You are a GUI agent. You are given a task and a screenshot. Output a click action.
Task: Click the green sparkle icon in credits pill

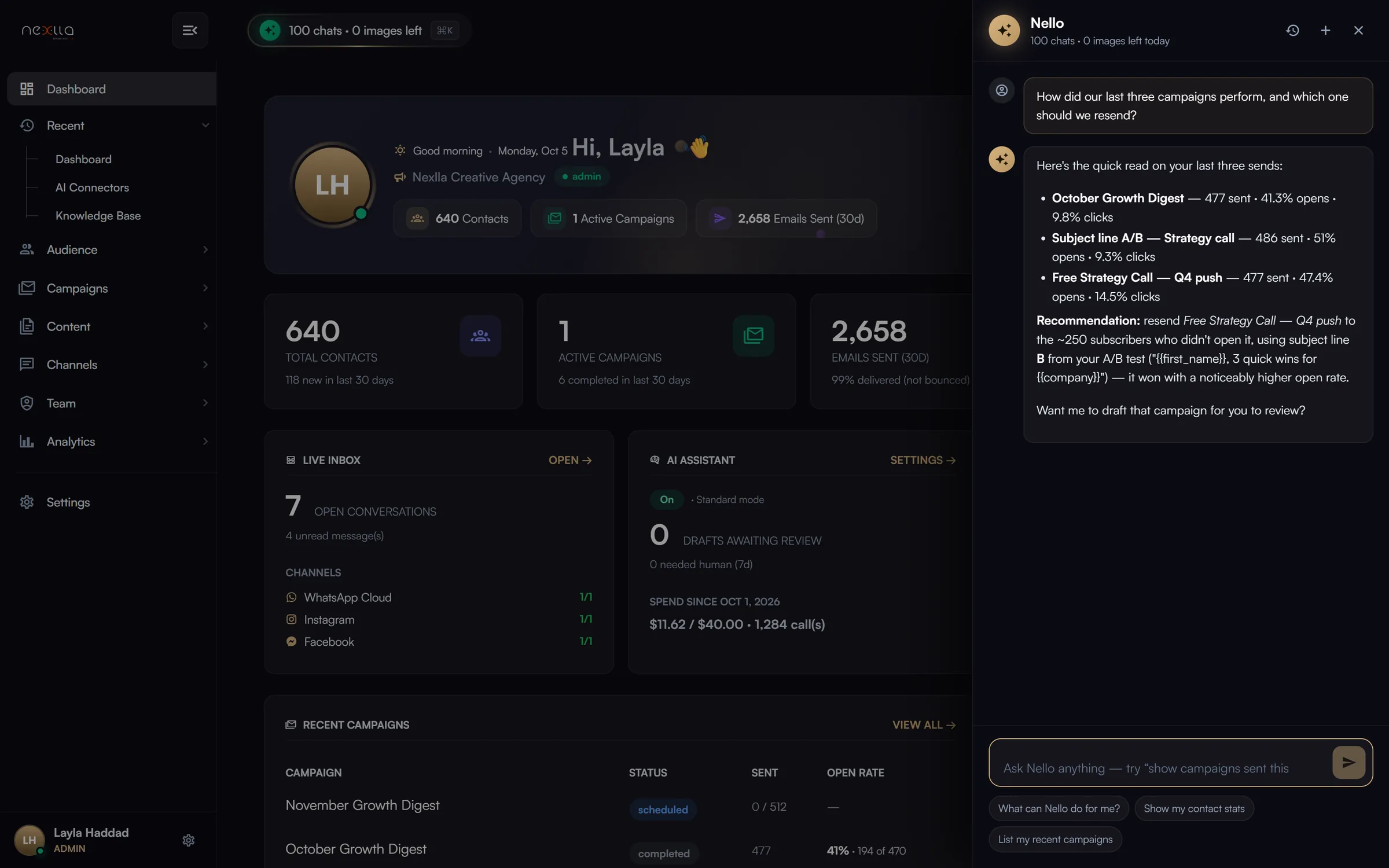270,30
